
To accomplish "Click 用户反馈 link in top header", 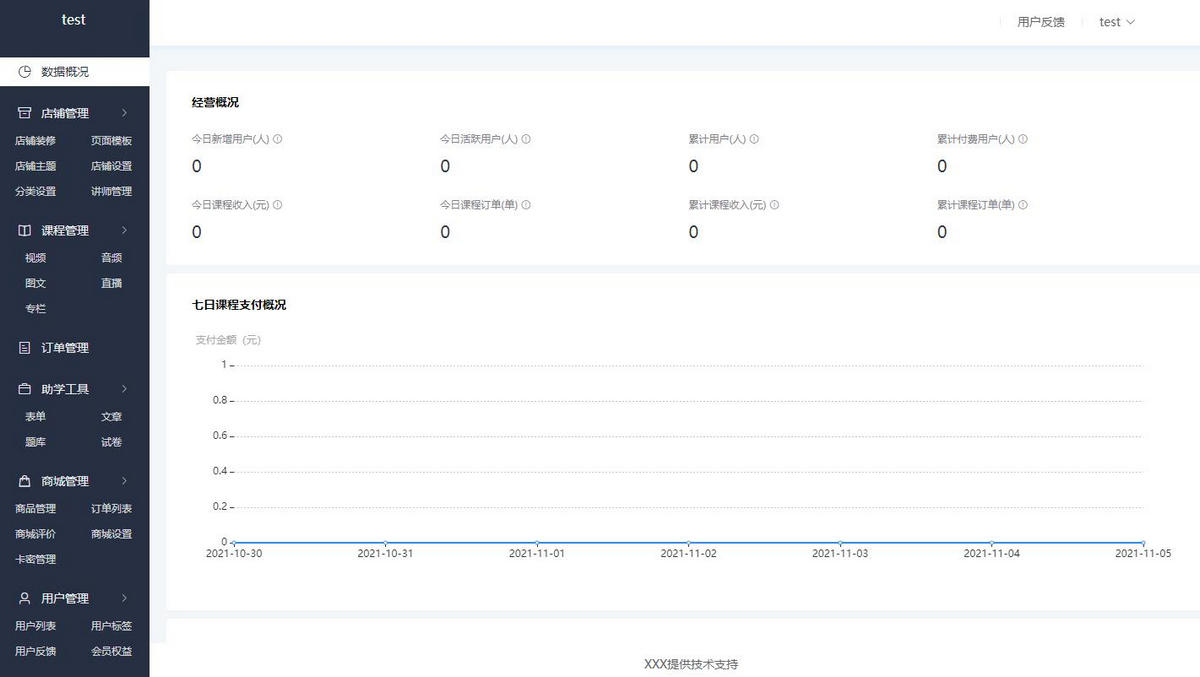I will [1041, 22].
